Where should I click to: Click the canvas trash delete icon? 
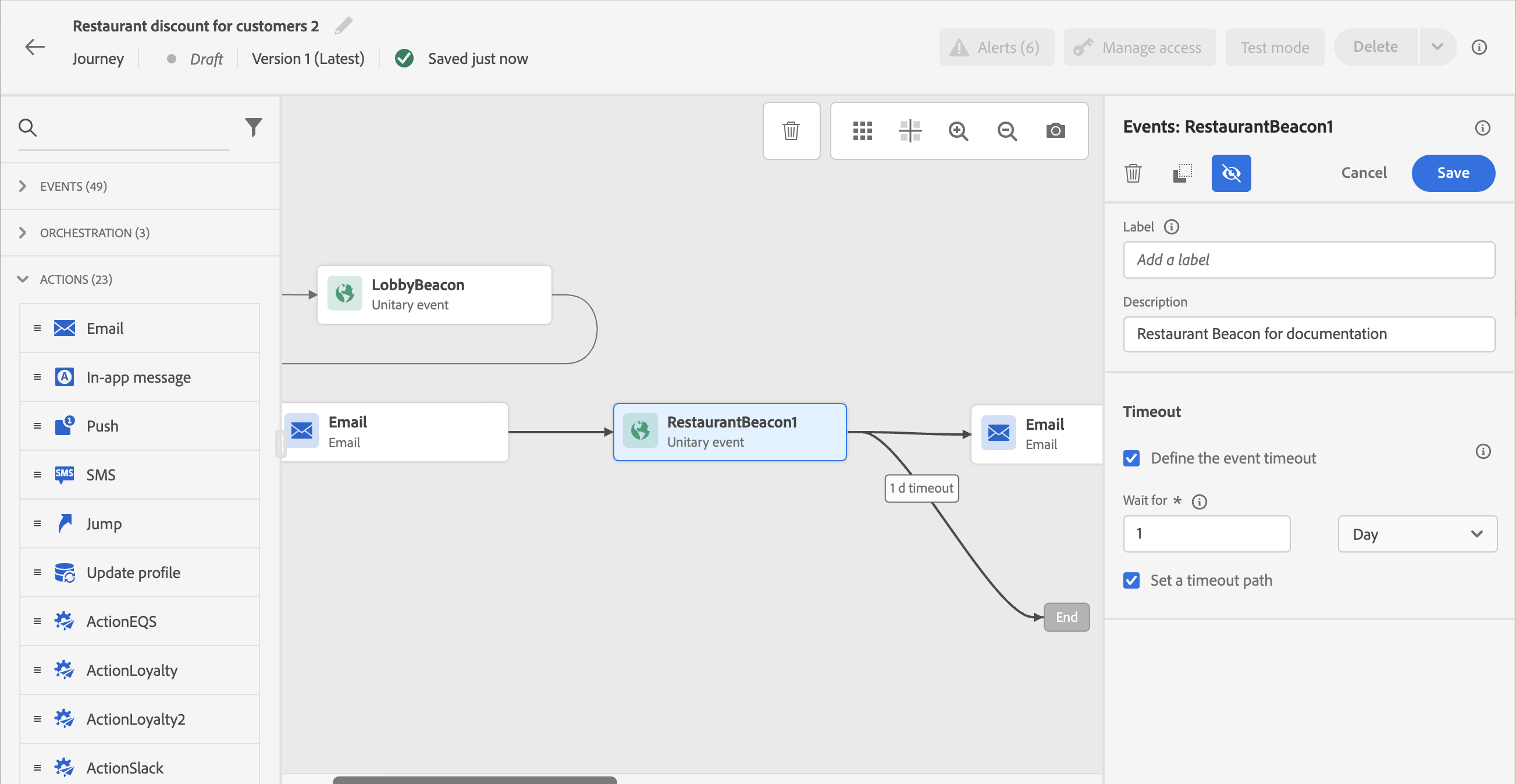791,131
